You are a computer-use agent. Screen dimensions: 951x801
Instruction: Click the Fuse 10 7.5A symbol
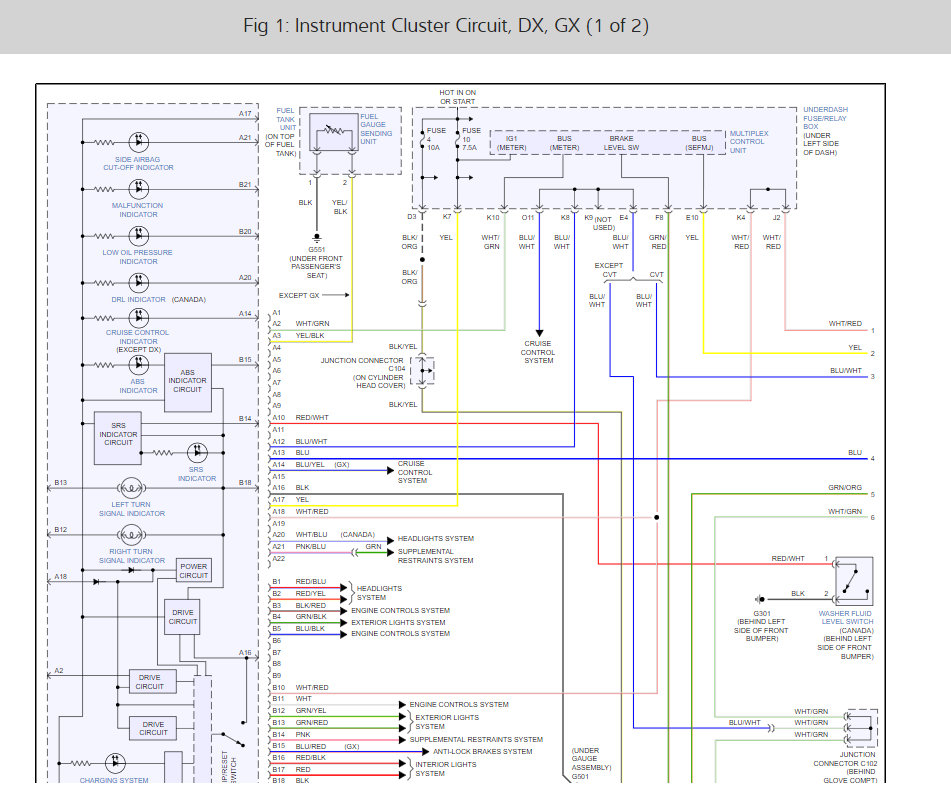pyautogui.click(x=457, y=141)
